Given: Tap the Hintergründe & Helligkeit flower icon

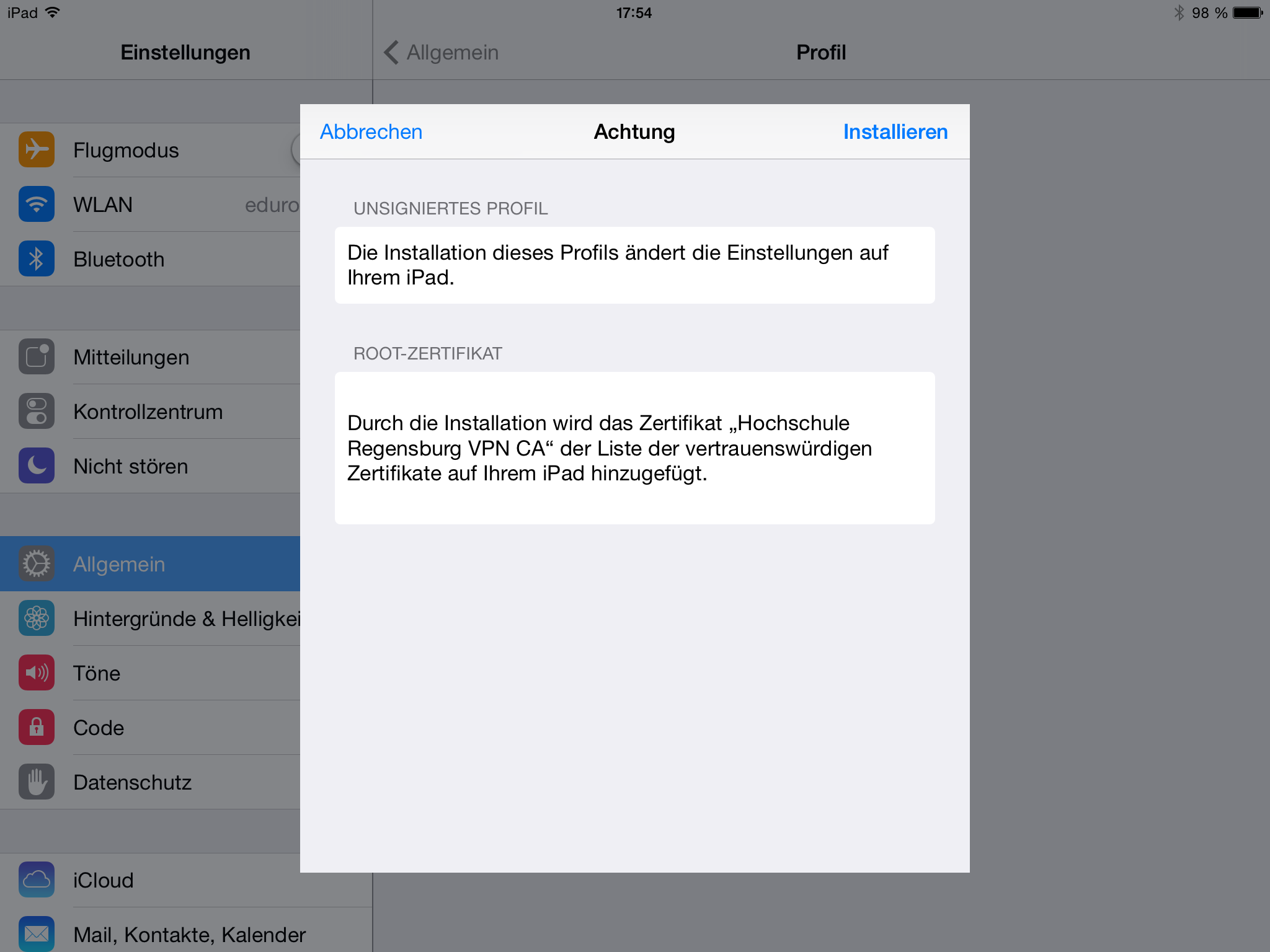Looking at the screenshot, I should [37, 618].
